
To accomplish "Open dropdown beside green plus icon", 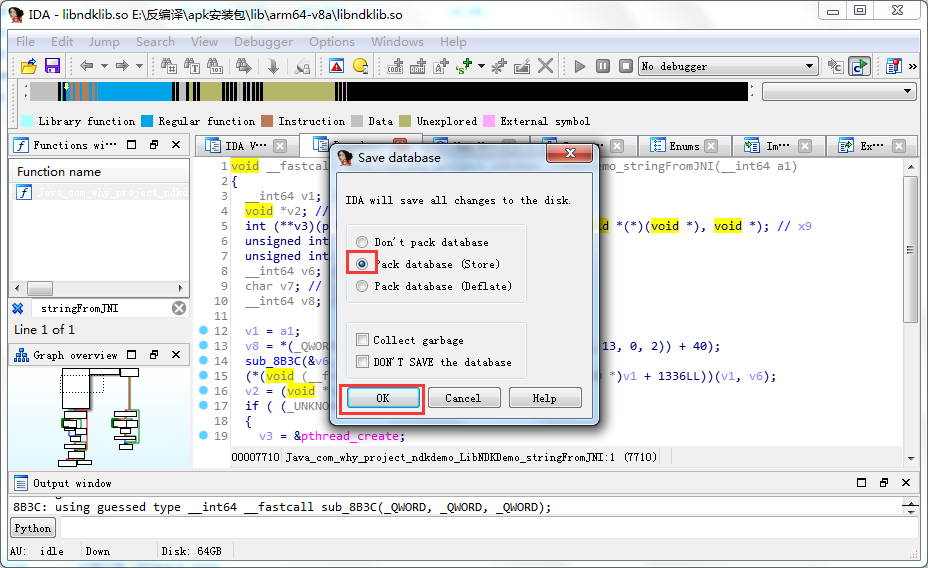I will point(481,66).
